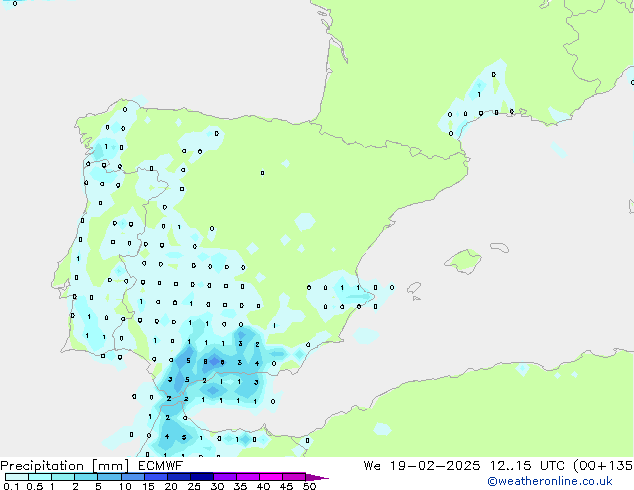
Task: Click the '8' precipitation value on the map
Action: coord(205,362)
